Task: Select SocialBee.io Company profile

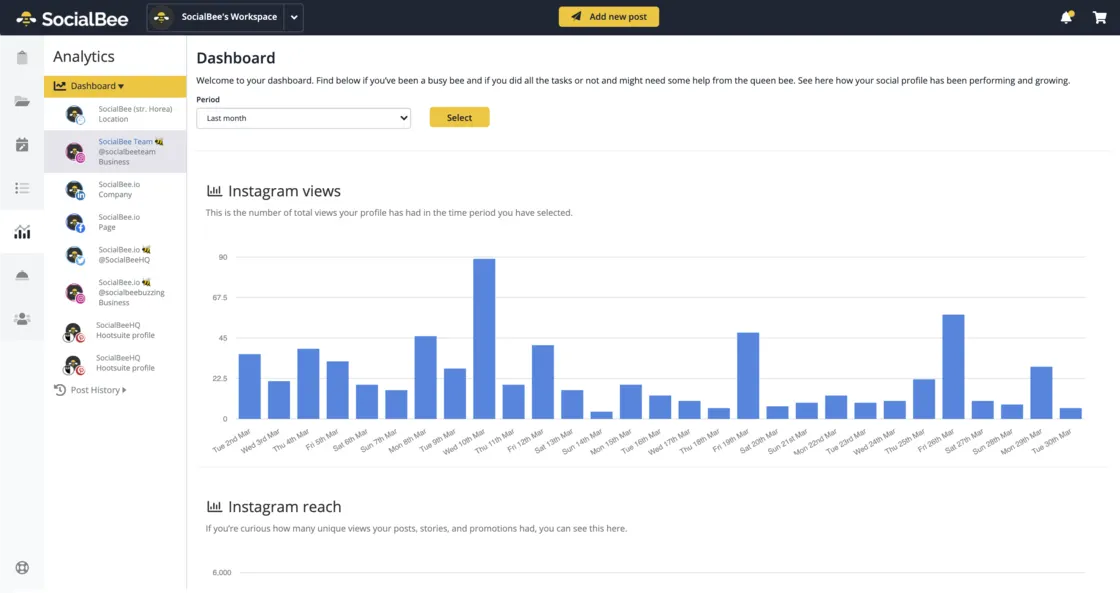Action: coord(115,190)
